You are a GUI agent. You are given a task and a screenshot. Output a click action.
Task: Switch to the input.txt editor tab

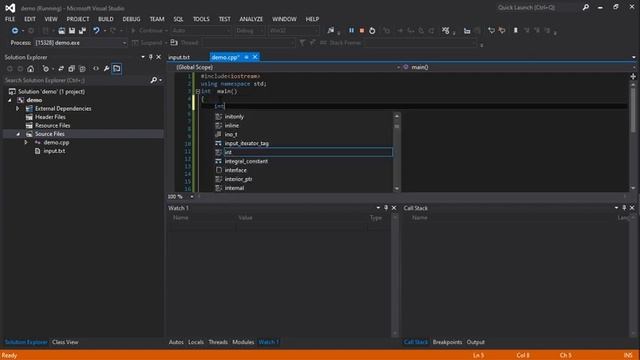pyautogui.click(x=179, y=57)
